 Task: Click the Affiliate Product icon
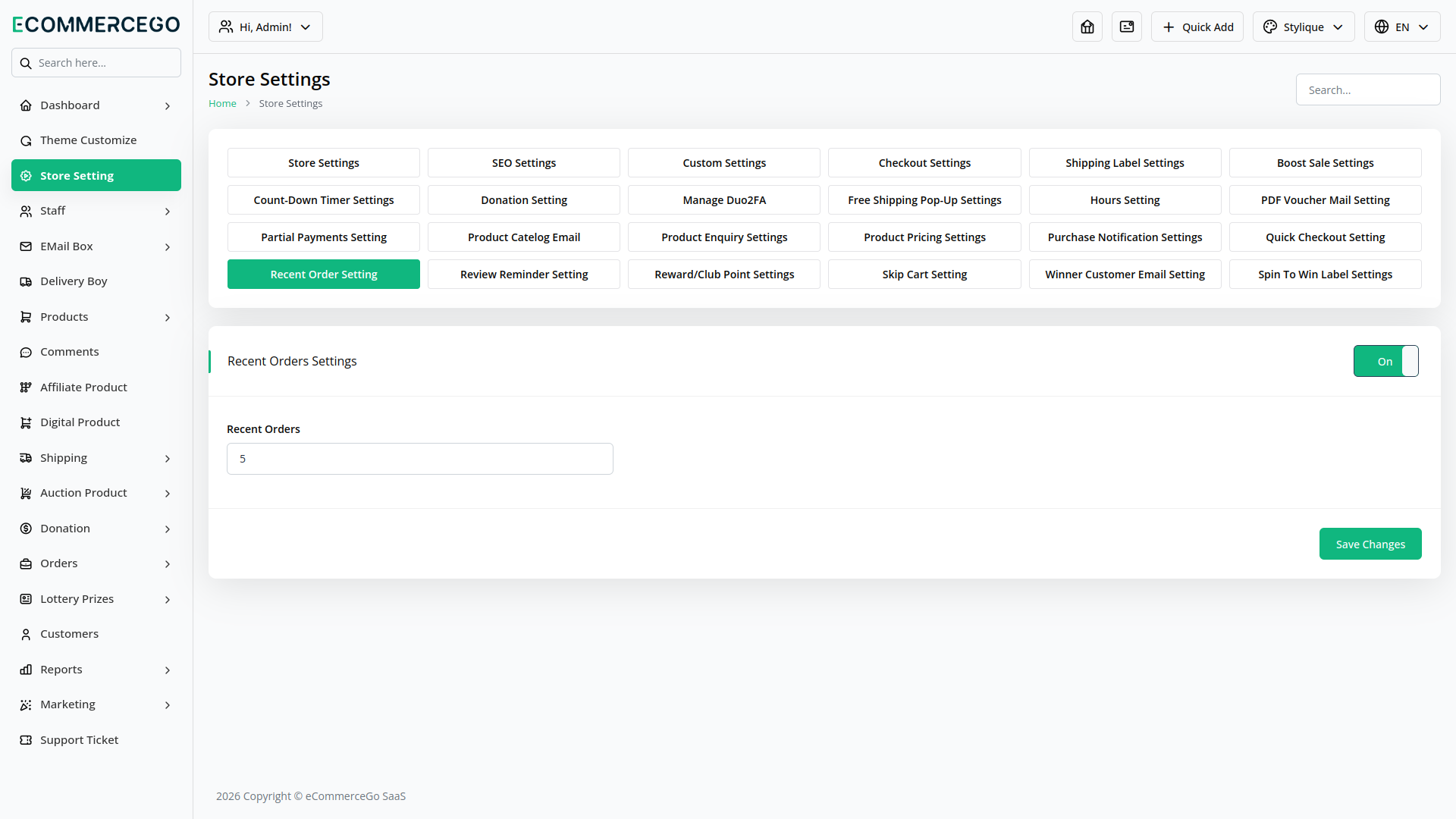pos(26,388)
